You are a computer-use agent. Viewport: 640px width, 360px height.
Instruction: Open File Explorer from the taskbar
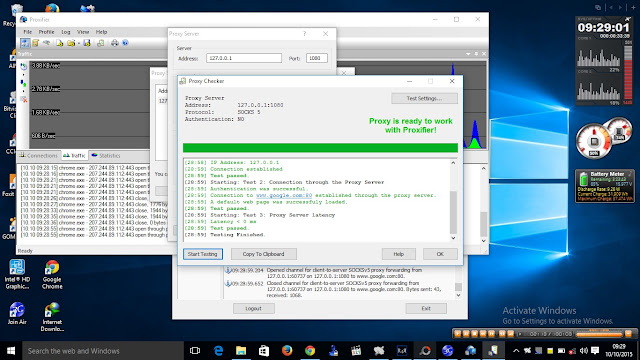pos(241,351)
